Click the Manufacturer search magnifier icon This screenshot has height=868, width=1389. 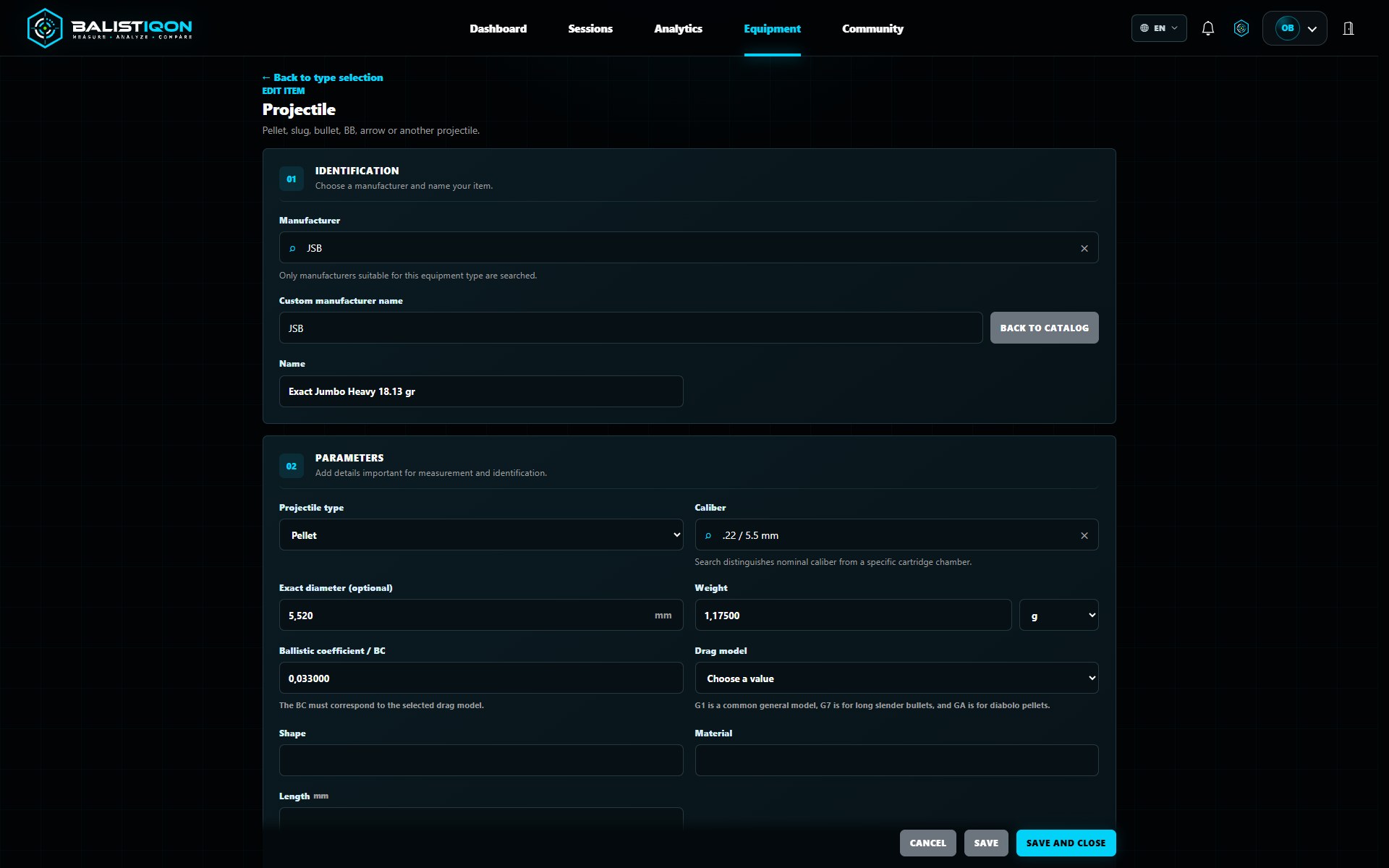[292, 248]
